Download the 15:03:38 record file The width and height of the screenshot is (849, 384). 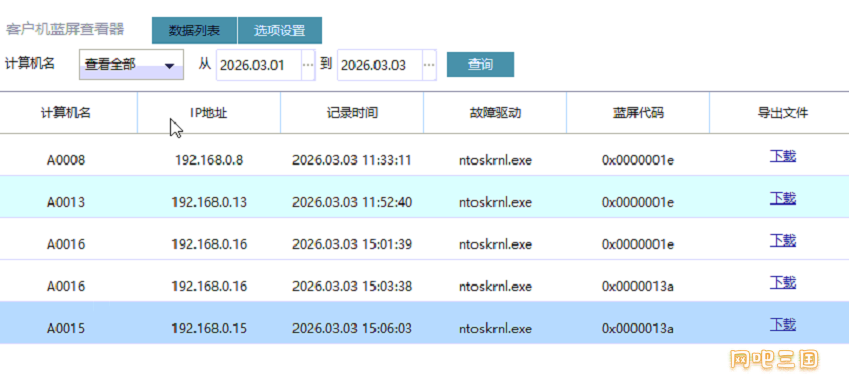pyautogui.click(x=783, y=283)
